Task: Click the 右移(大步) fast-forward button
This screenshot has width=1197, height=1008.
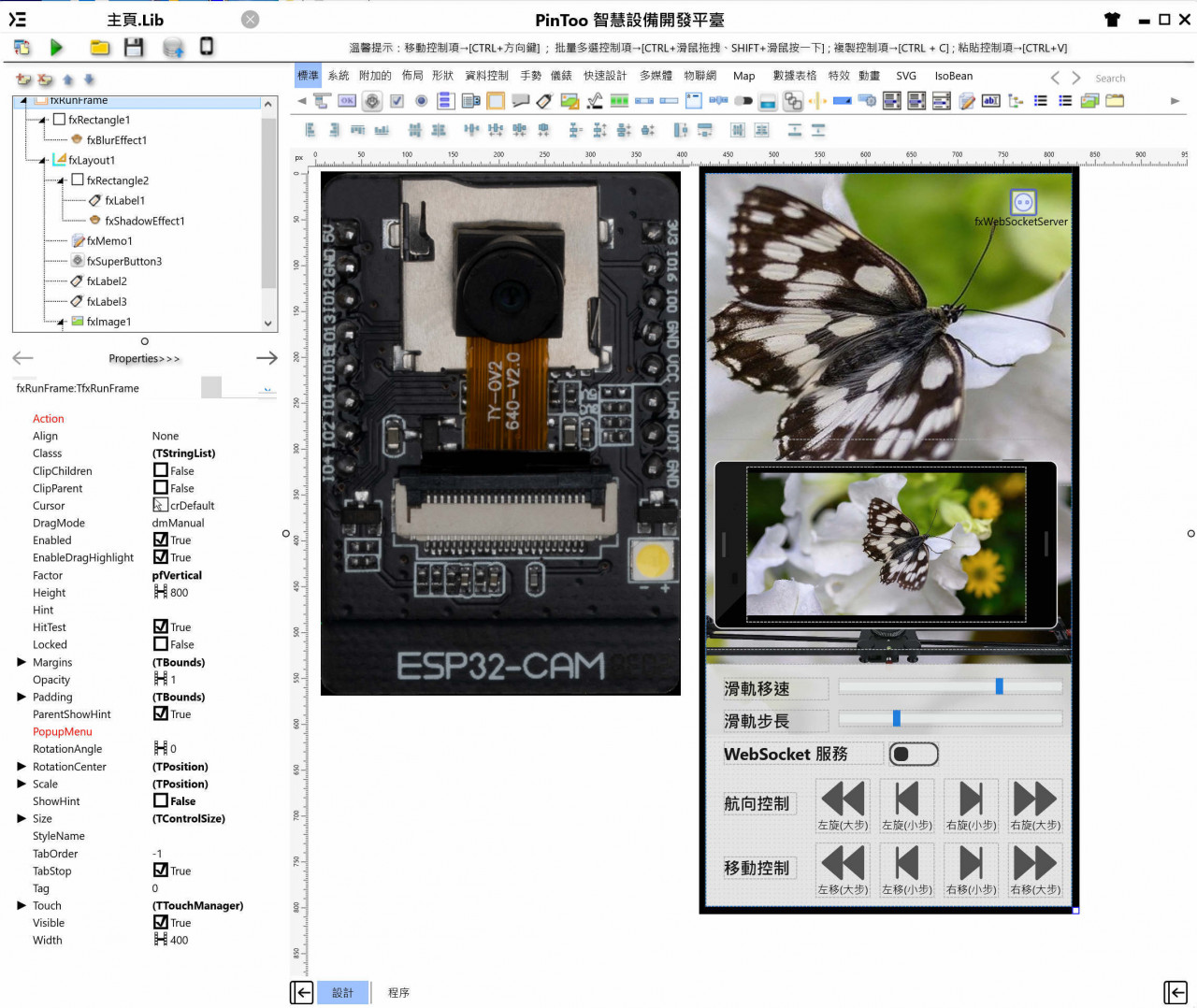Action: coord(1035,870)
